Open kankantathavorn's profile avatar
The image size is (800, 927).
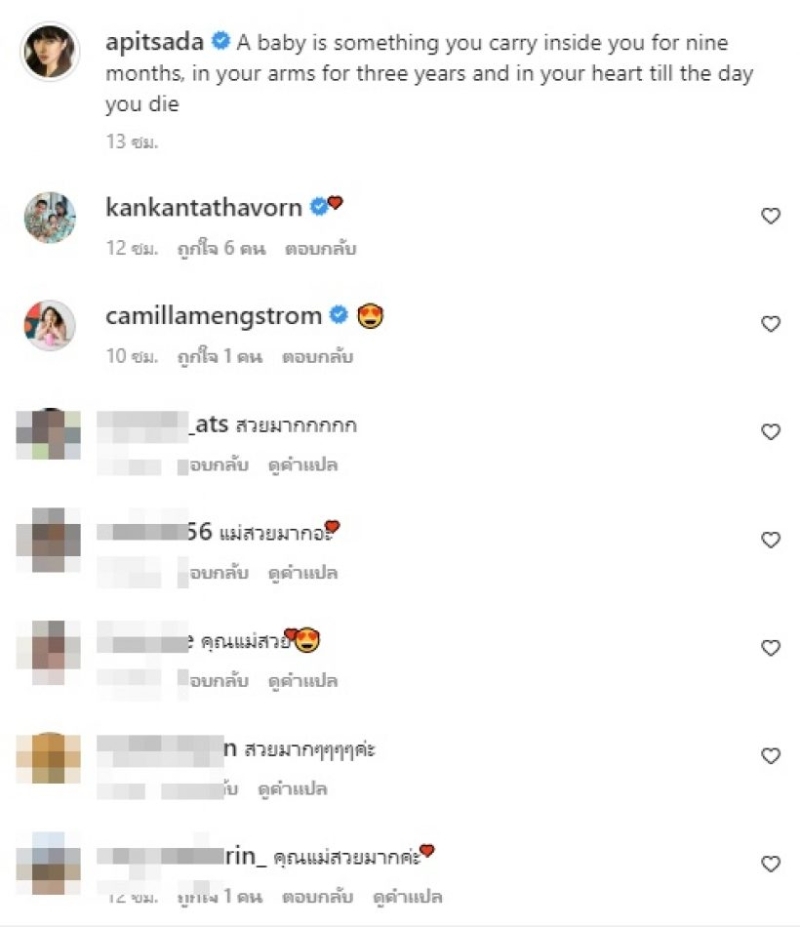(x=50, y=217)
